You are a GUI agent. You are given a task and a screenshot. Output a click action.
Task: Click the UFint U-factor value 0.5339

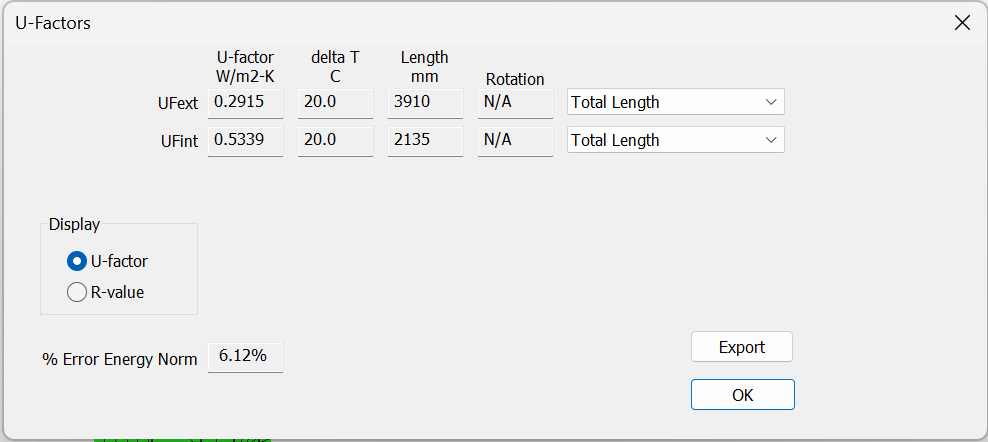[x=246, y=141]
